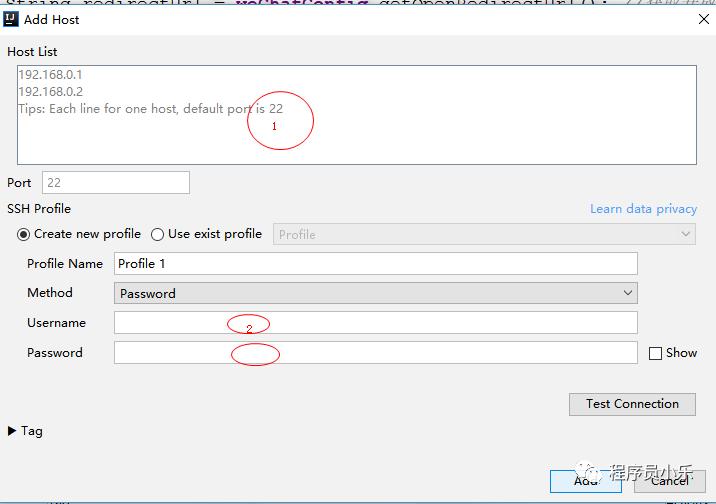
Task: Click the Add button
Action: tap(585, 481)
